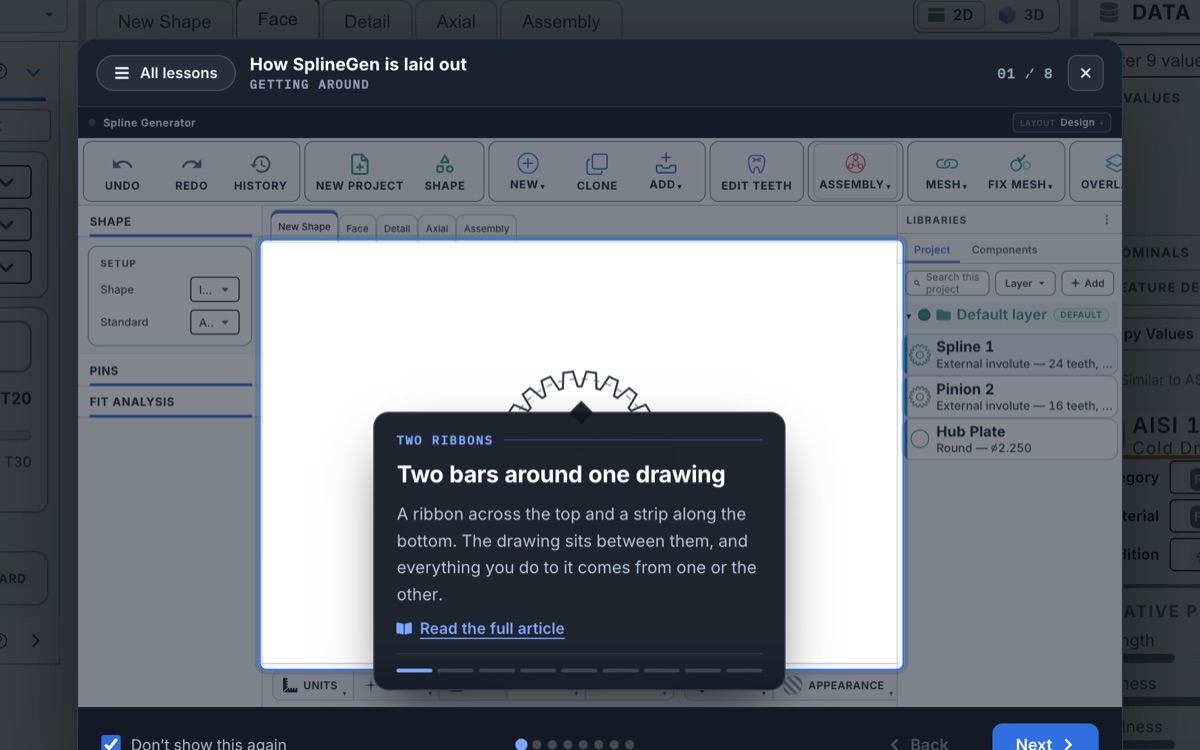Click the Units button in bottom strip
Viewport: 1200px width, 750px height.
[x=312, y=685]
